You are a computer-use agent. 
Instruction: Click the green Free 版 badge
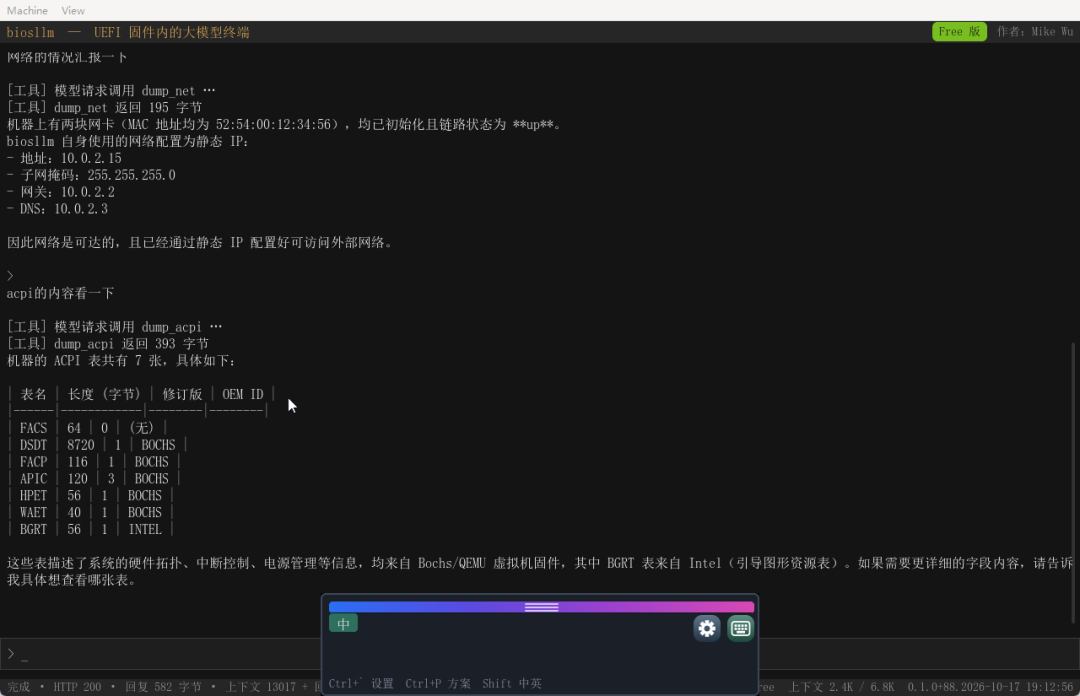coord(959,32)
